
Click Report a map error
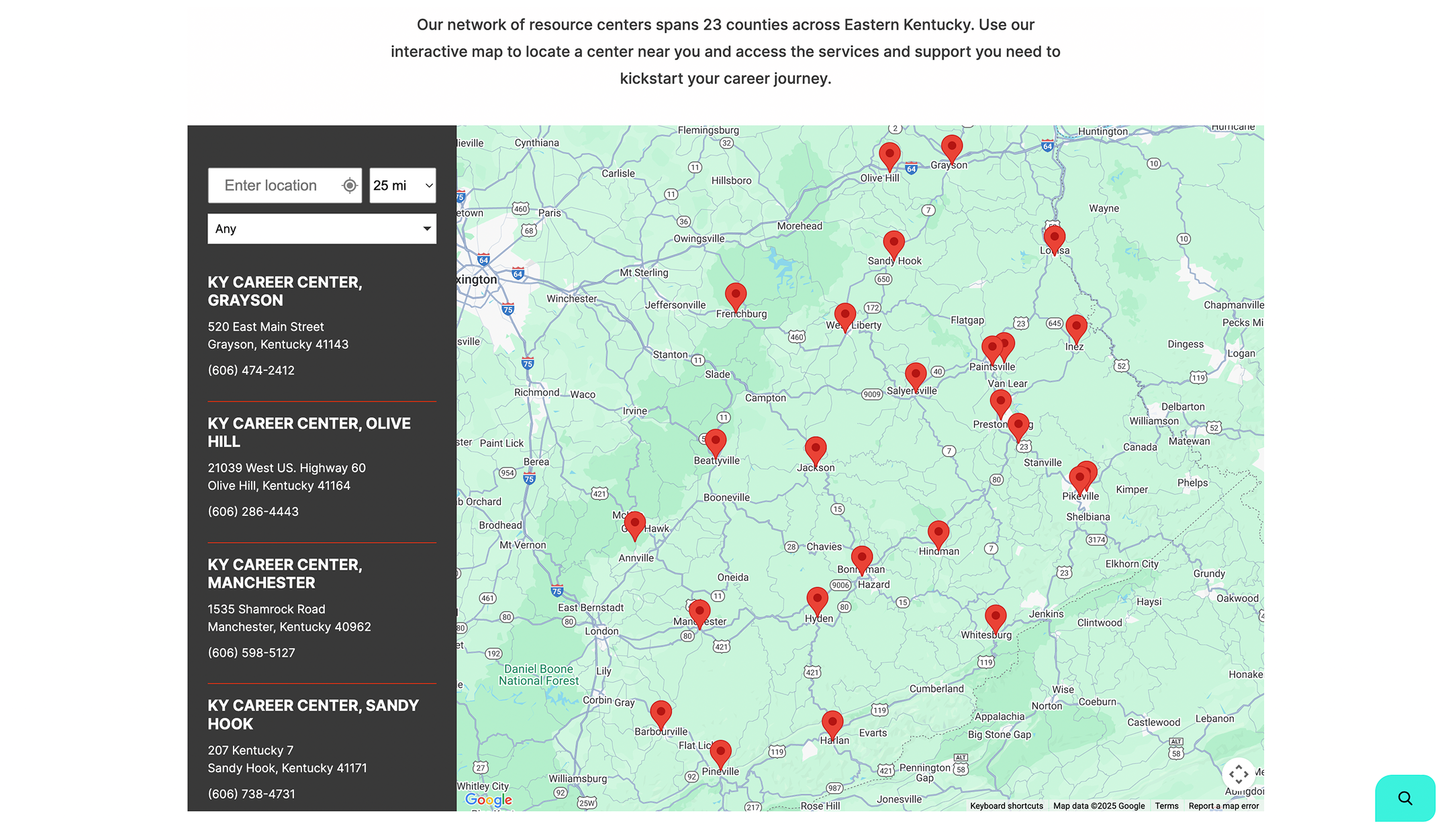coord(1224,806)
